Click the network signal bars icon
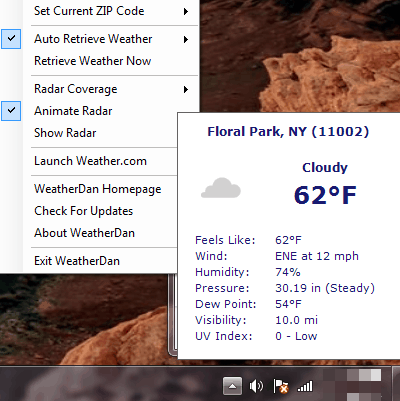This screenshot has height=401, width=400. pyautogui.click(x=305, y=386)
